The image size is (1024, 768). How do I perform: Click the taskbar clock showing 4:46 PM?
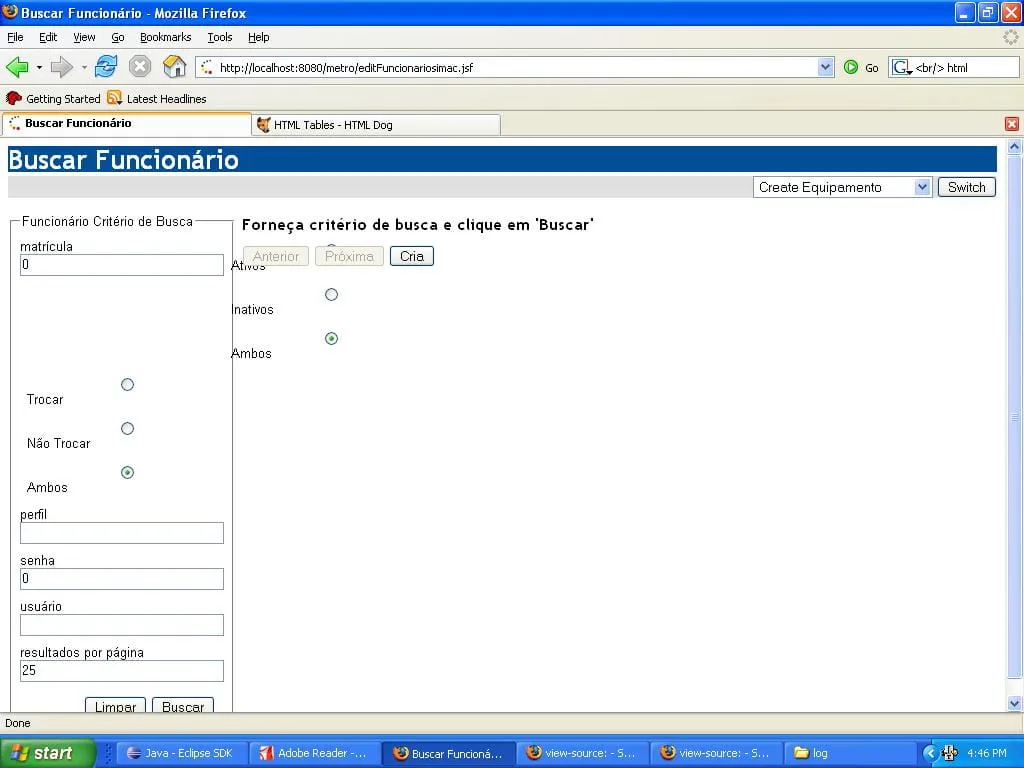coord(986,753)
